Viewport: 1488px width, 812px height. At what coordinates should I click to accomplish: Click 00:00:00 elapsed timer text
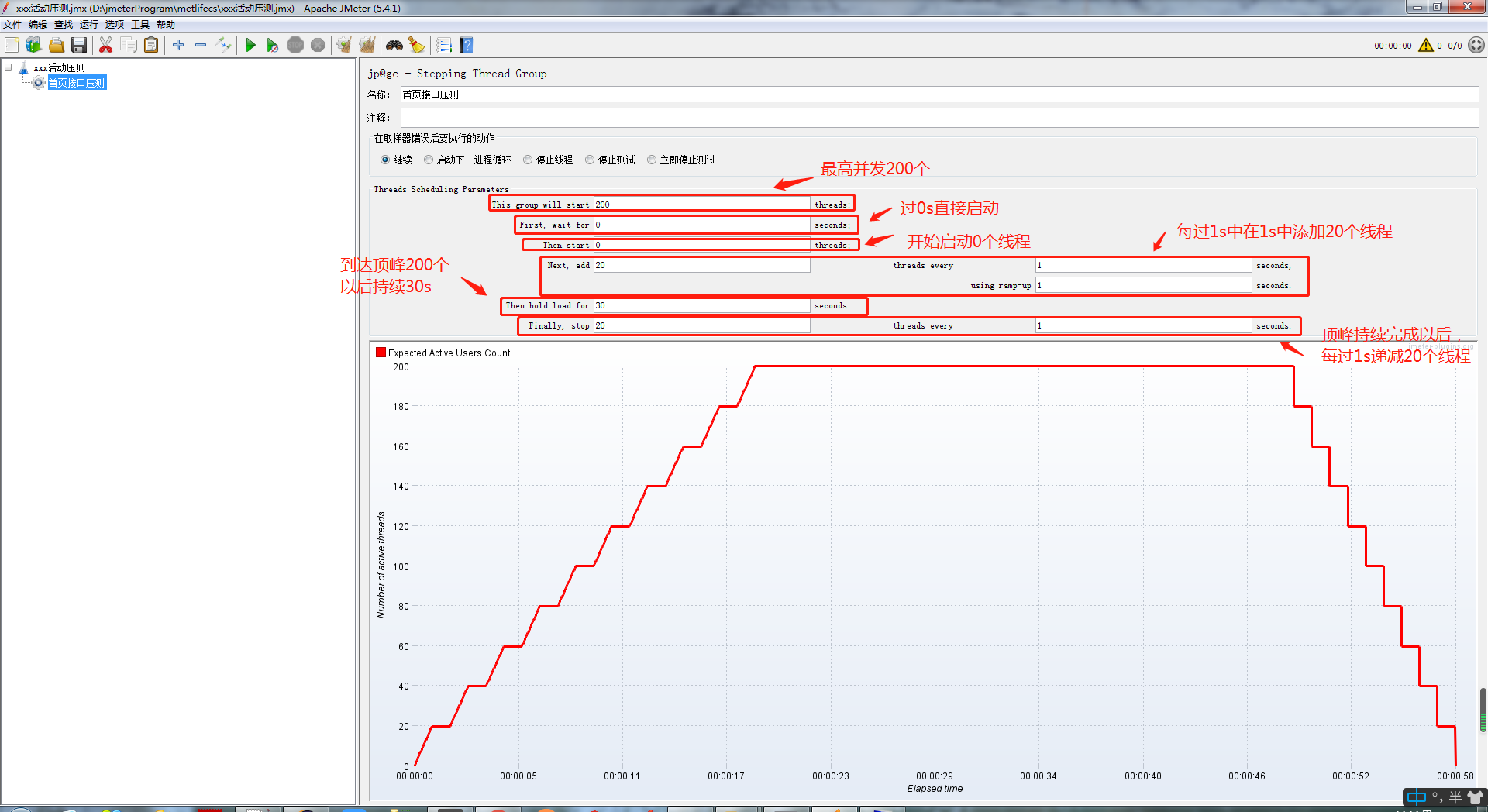point(1393,46)
